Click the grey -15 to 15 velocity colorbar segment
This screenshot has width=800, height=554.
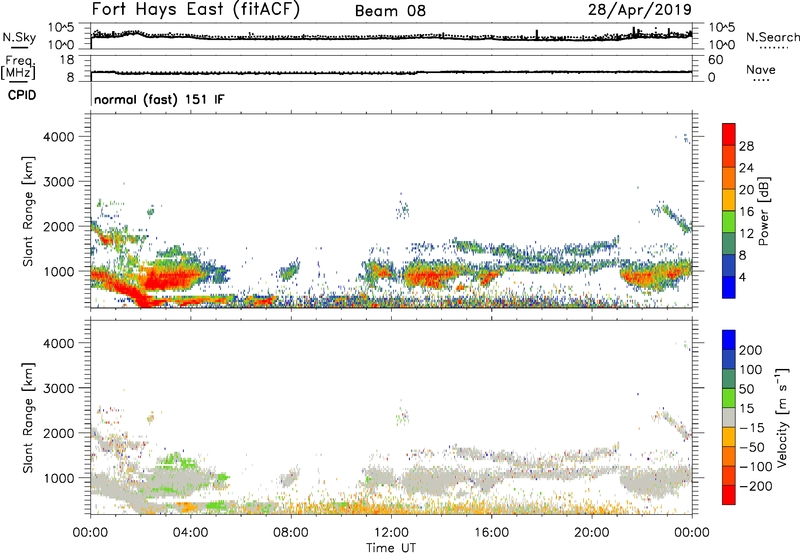click(729, 418)
